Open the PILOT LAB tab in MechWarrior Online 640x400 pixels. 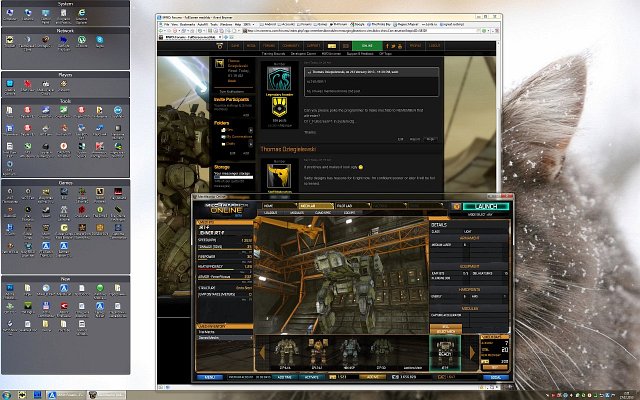pyautogui.click(x=353, y=206)
